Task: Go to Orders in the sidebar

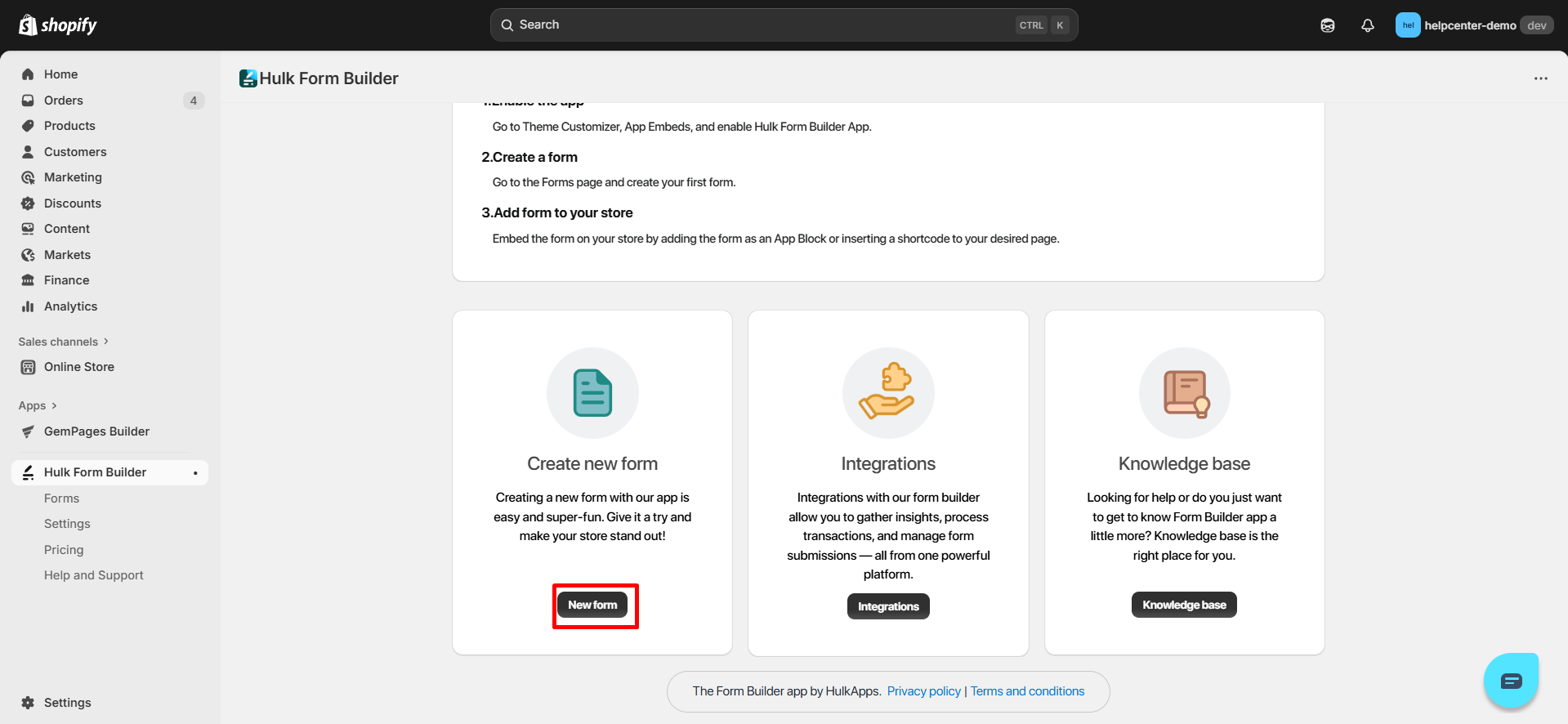Action: click(64, 101)
